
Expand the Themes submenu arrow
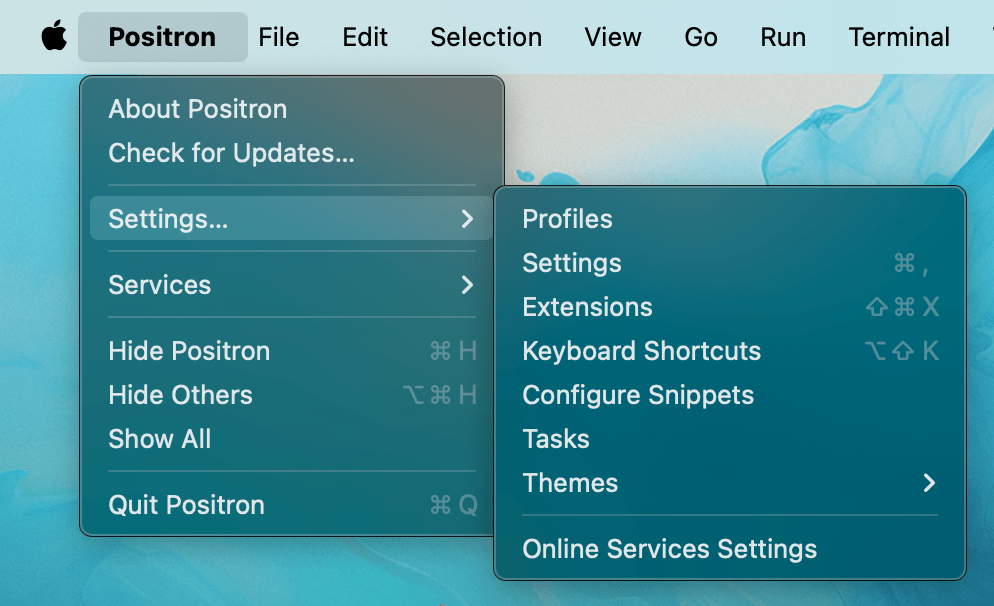(x=929, y=483)
